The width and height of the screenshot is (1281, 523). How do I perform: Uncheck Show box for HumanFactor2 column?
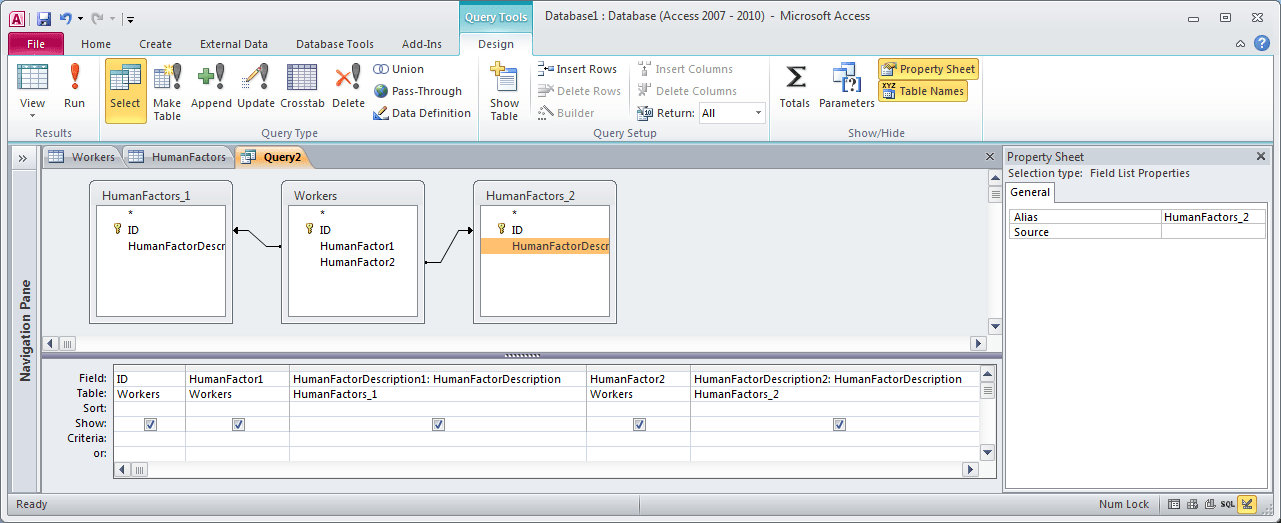[639, 424]
